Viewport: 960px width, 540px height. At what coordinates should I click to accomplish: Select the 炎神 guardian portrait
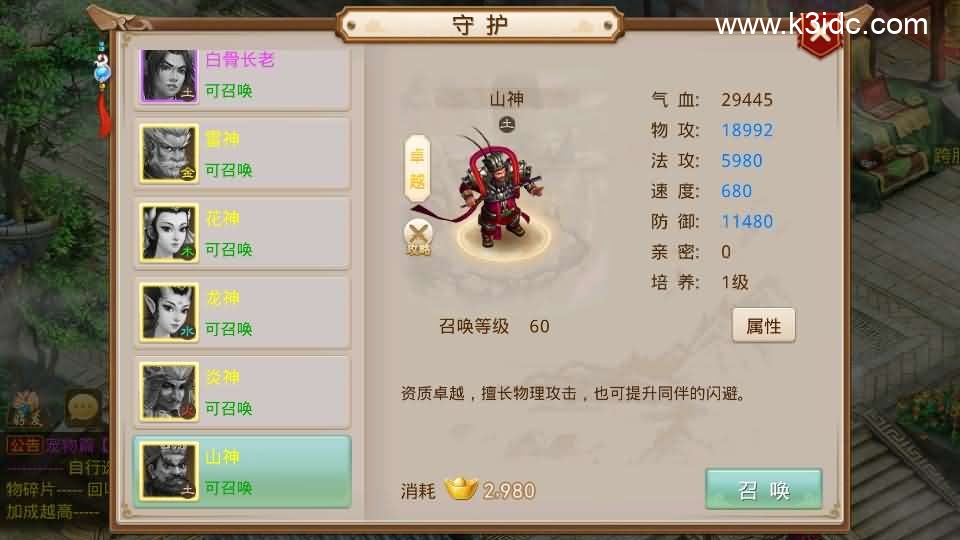coord(170,392)
